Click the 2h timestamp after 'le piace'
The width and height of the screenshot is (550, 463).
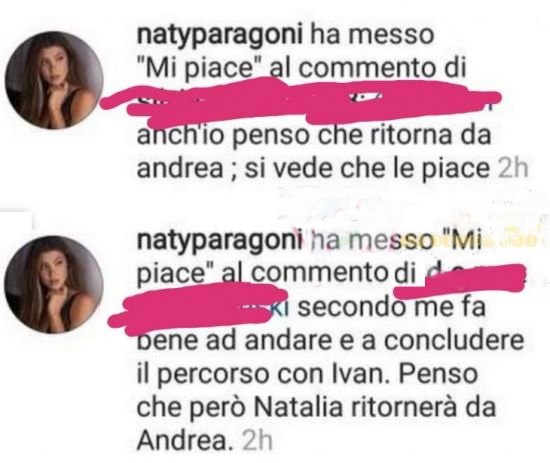click(512, 169)
